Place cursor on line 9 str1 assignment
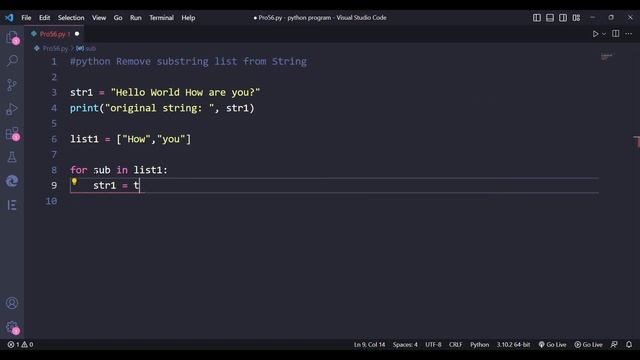Screen dimensions: 640x360 [x=116, y=186]
